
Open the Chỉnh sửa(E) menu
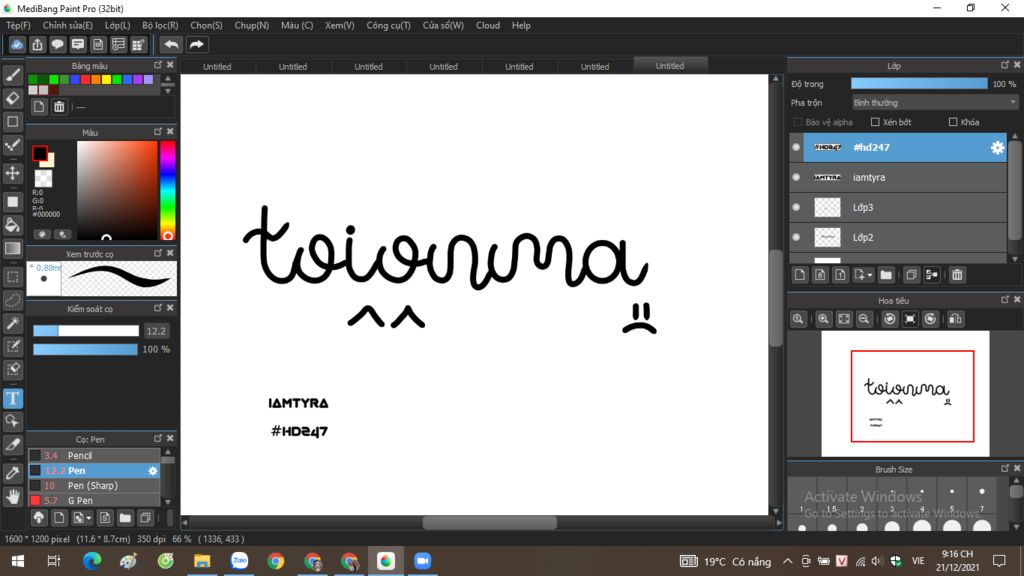[x=67, y=25]
